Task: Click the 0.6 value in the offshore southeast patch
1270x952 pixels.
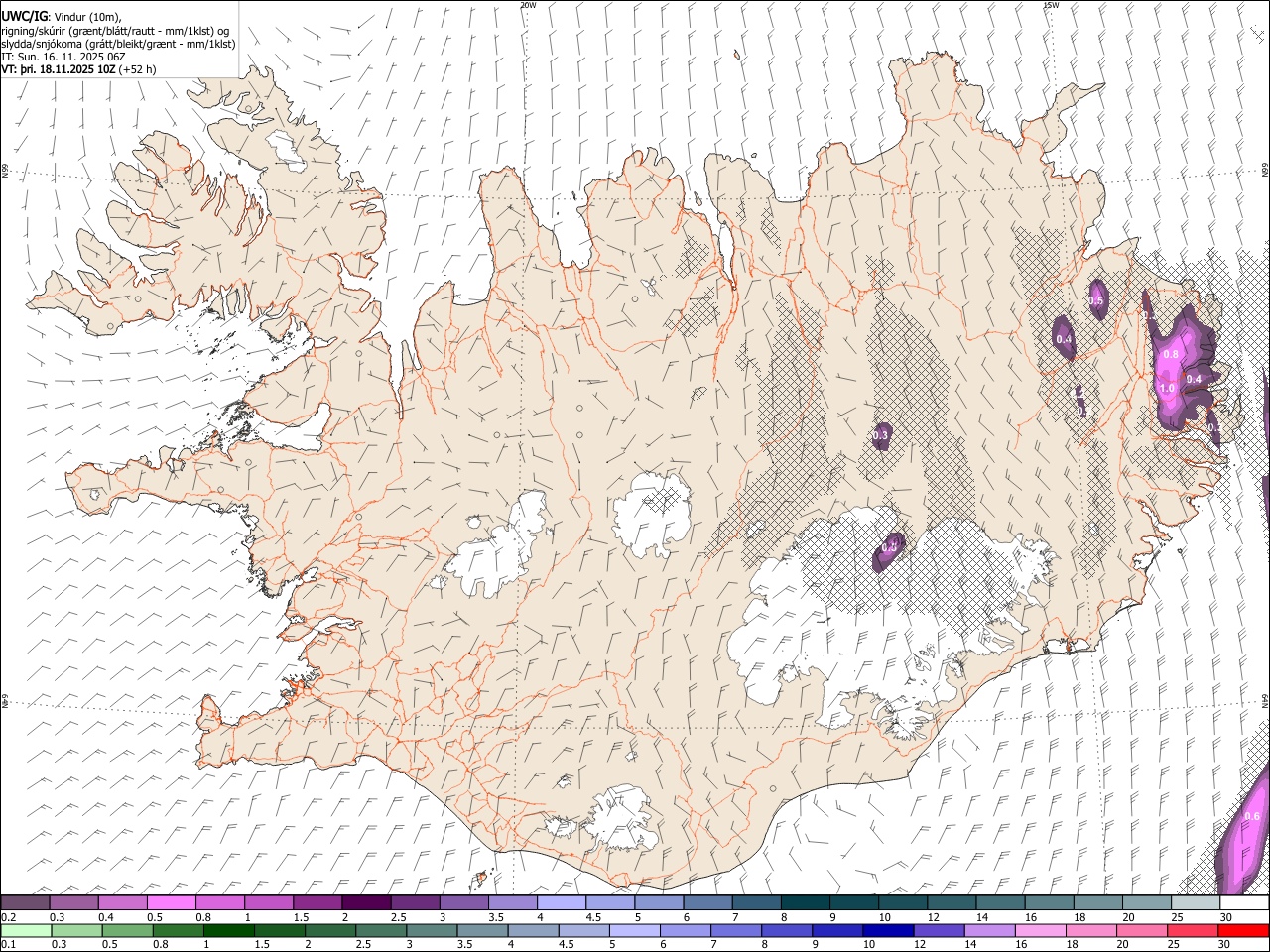Action: [x=1252, y=816]
